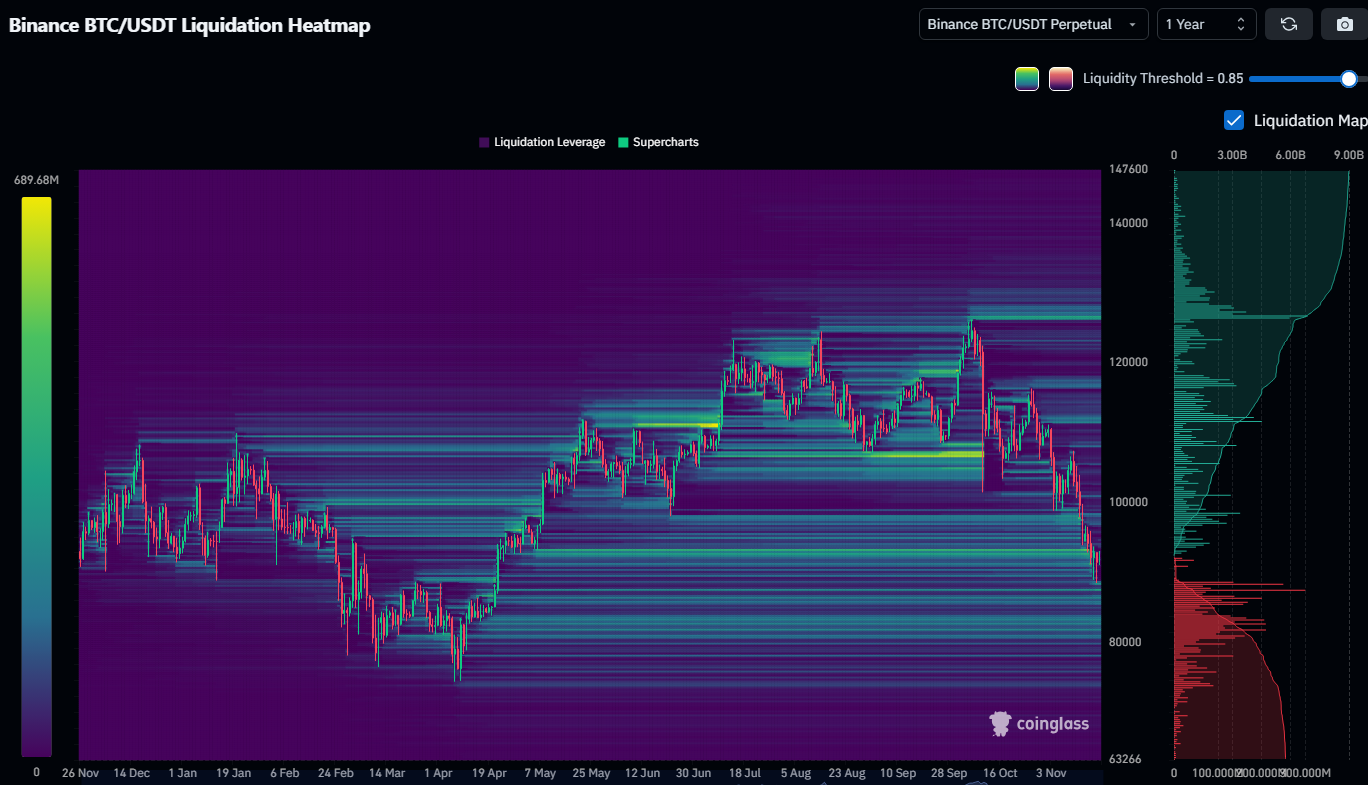Open the 1 Year time range selector
1368x785 pixels.
[1206, 24]
